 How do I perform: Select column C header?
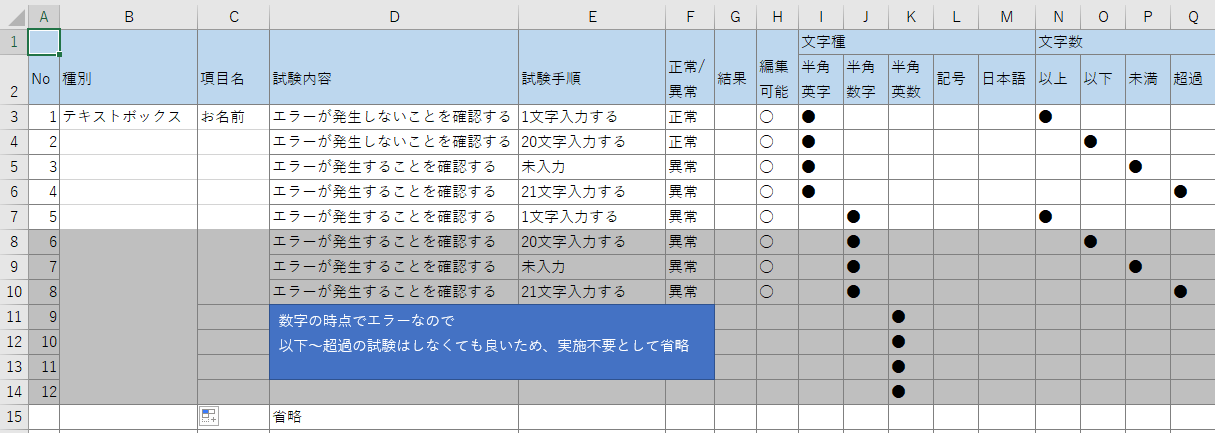coord(234,17)
